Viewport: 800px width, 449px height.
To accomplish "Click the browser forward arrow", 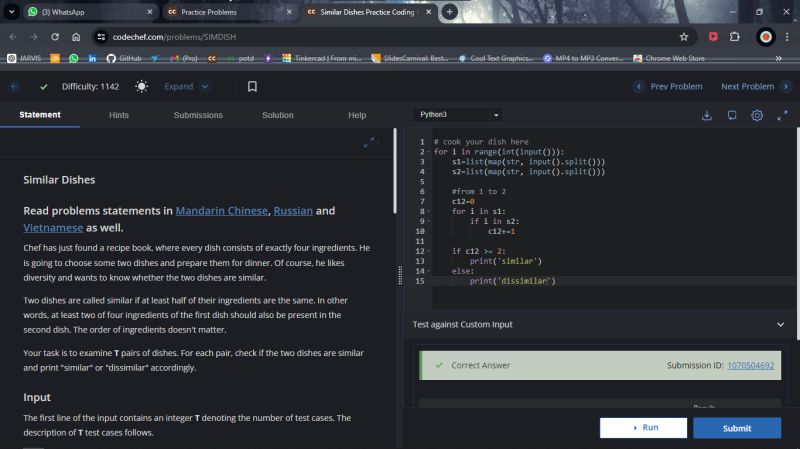I will (x=34, y=37).
